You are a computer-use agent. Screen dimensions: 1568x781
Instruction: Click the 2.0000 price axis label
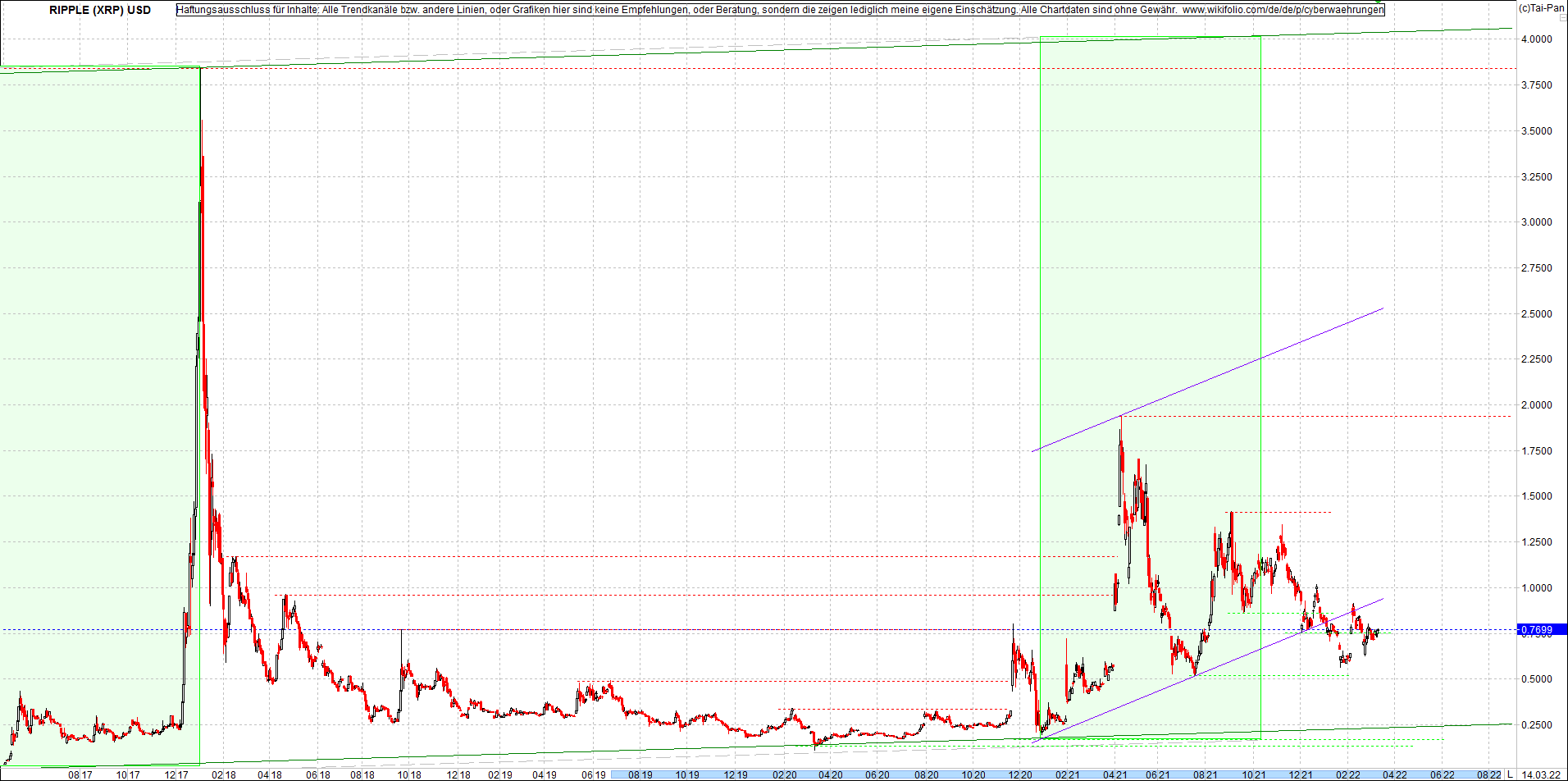pos(1536,405)
